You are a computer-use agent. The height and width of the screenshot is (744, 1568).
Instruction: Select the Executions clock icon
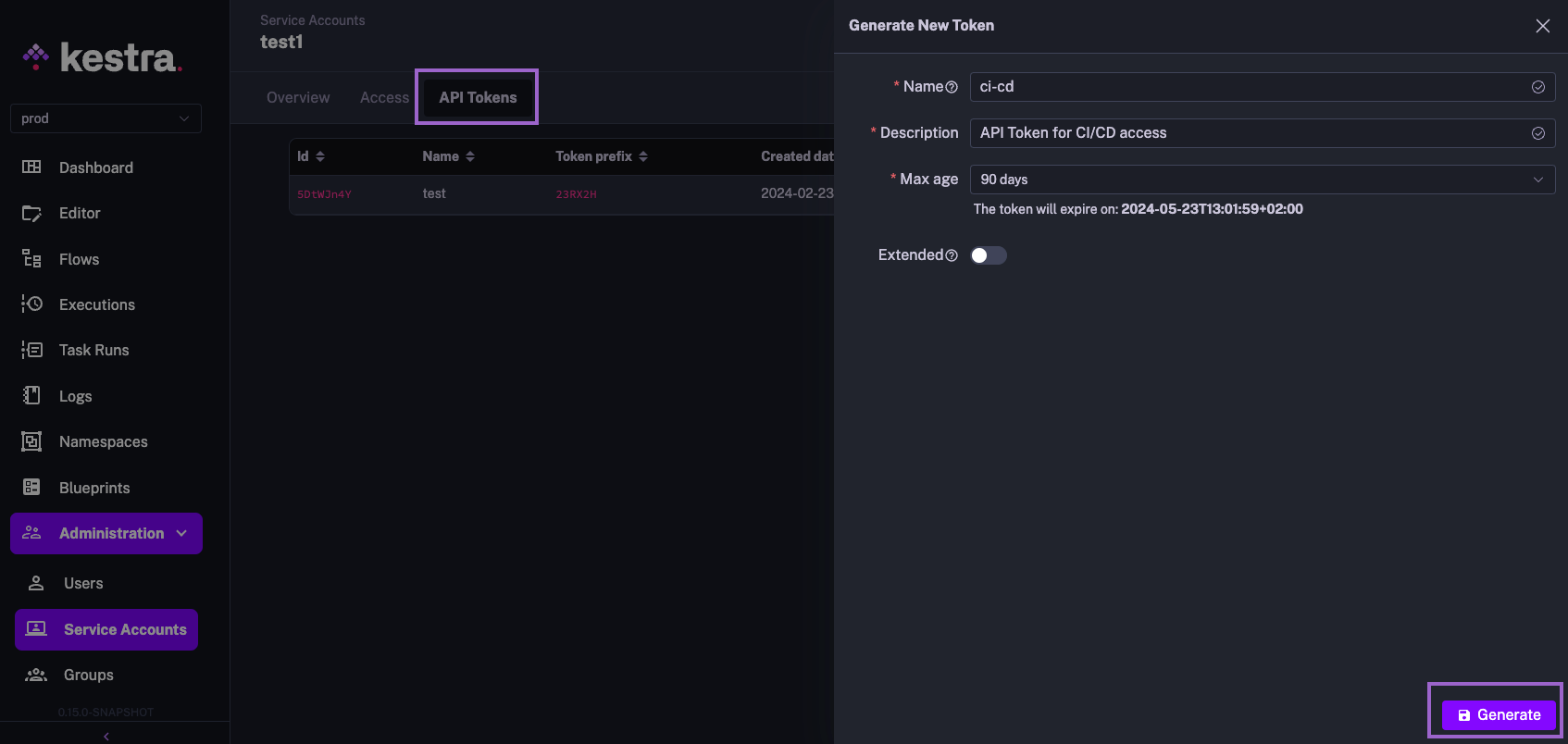pyautogui.click(x=31, y=304)
